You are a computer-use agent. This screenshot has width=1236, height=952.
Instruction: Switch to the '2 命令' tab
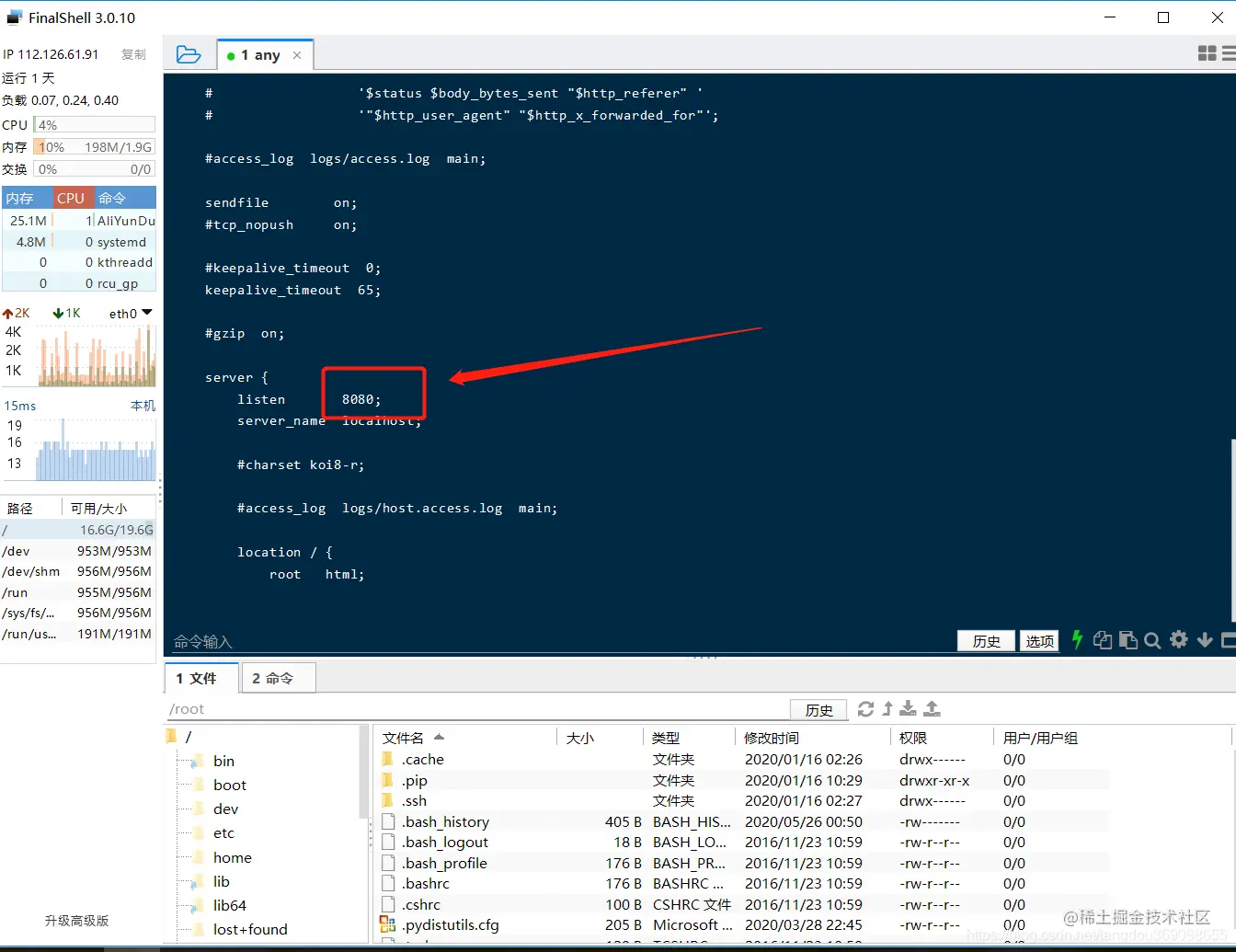[x=277, y=678]
